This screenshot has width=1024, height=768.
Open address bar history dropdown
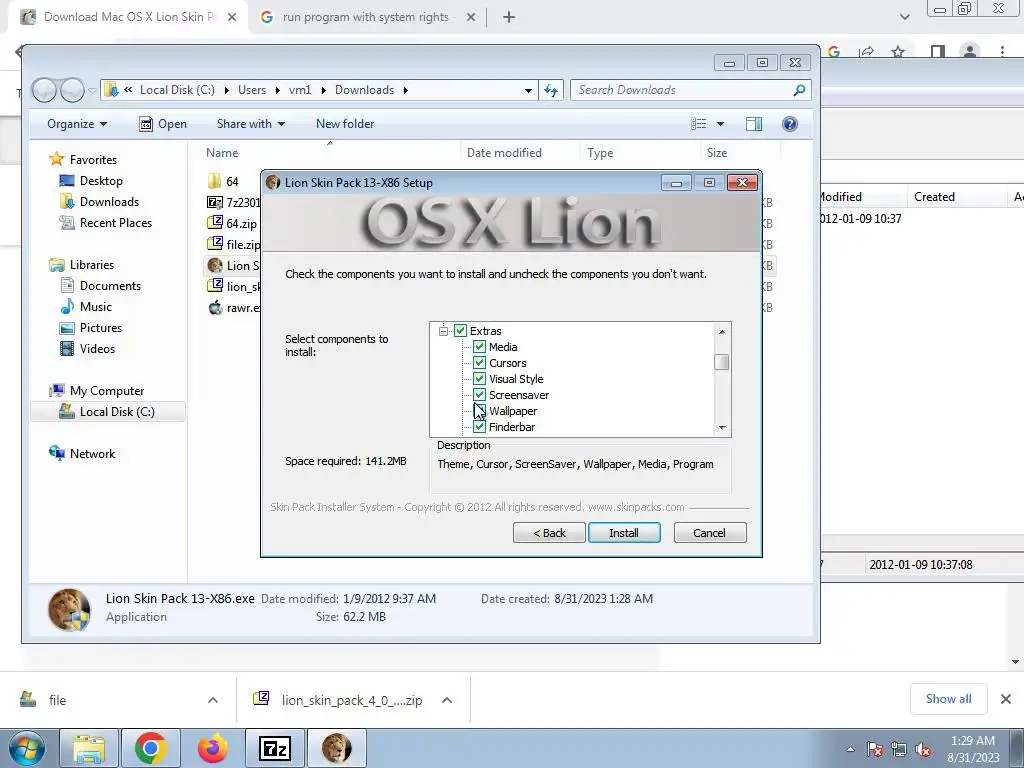528,90
